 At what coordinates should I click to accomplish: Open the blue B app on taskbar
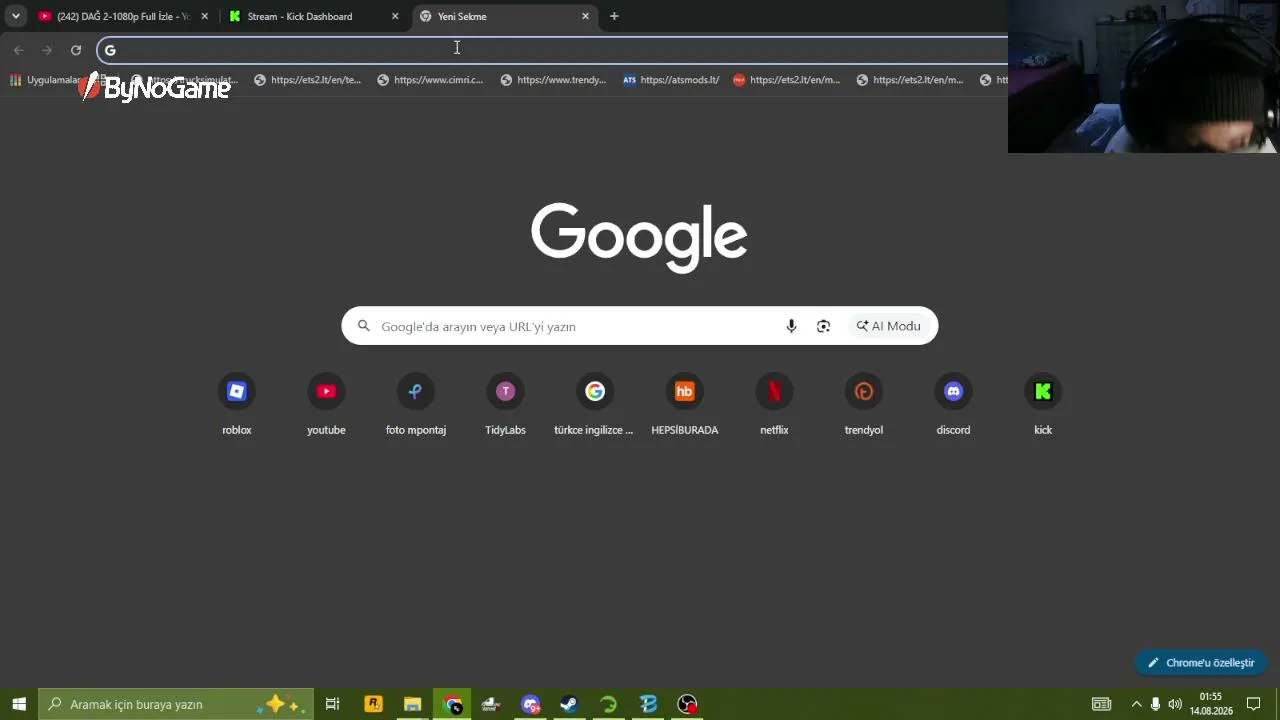click(648, 704)
